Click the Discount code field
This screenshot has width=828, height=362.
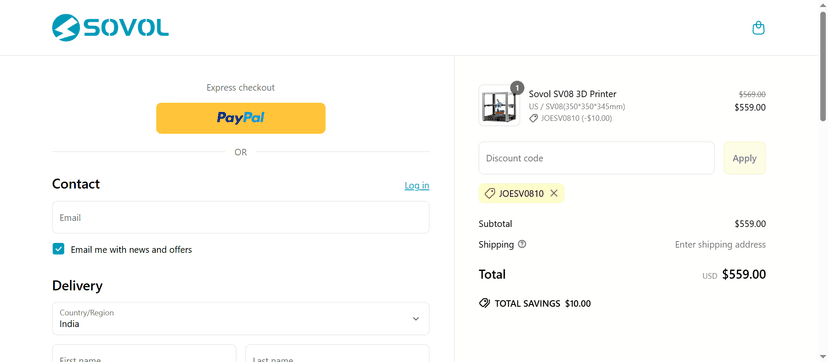pos(597,158)
